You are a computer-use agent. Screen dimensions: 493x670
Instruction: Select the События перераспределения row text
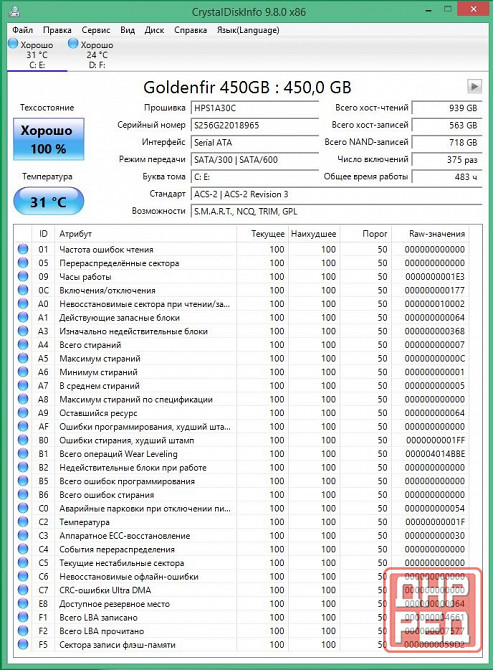117,549
